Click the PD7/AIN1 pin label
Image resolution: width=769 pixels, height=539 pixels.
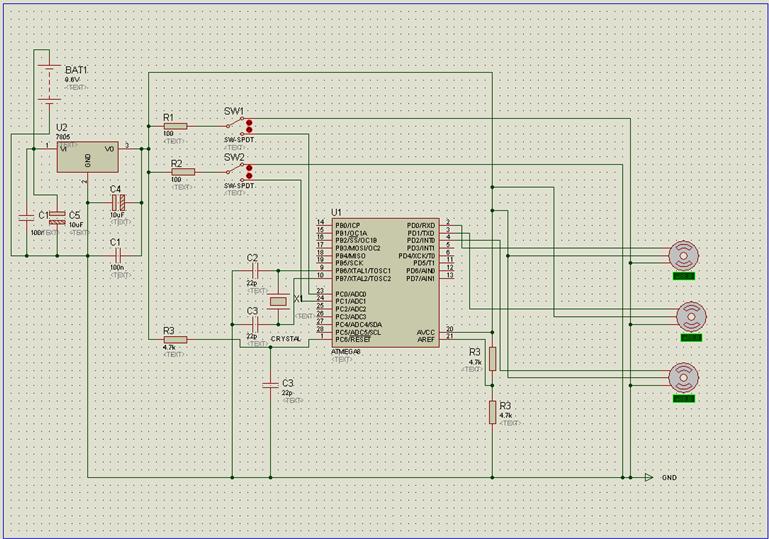421,279
